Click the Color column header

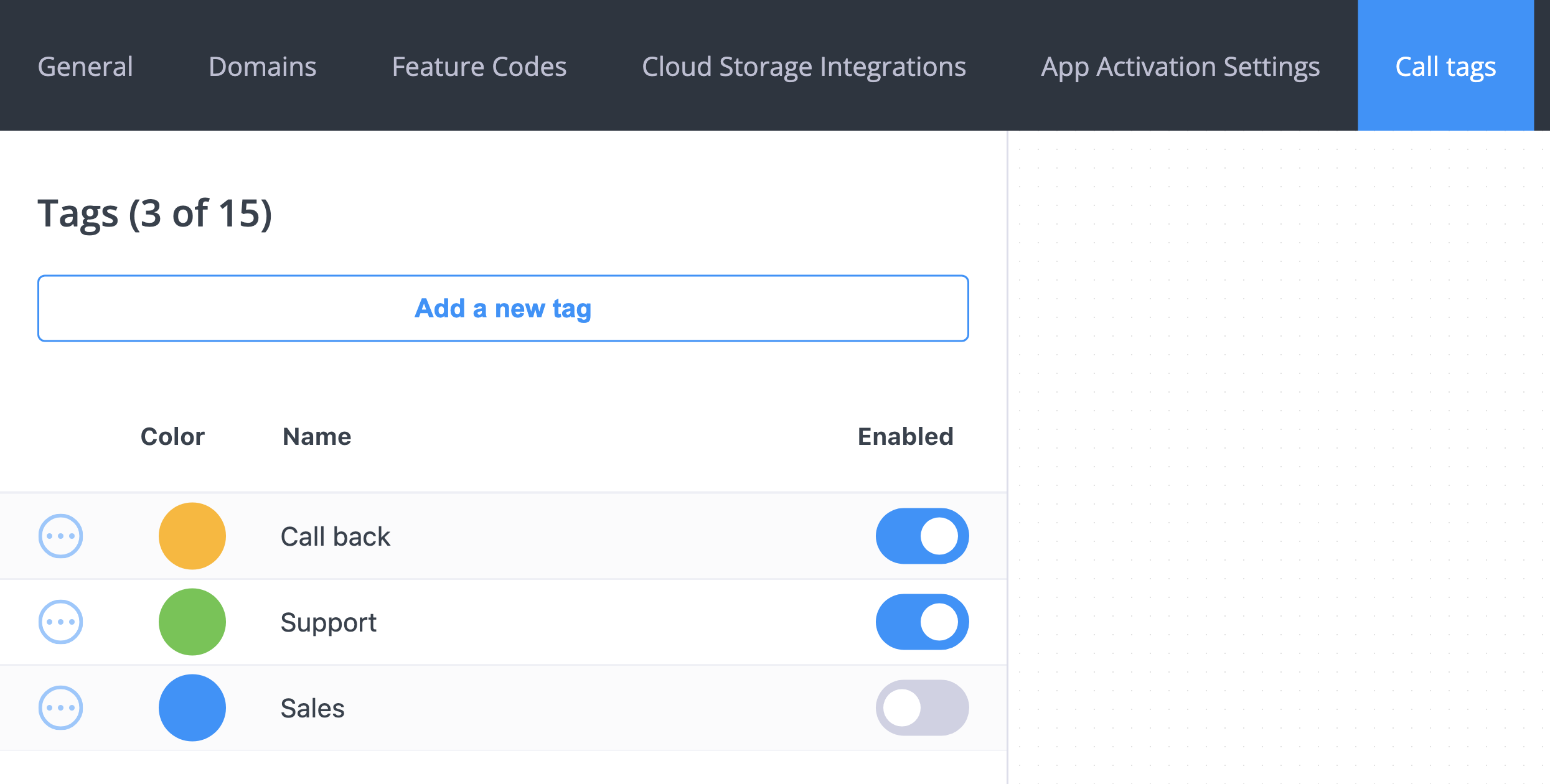pyautogui.click(x=172, y=436)
